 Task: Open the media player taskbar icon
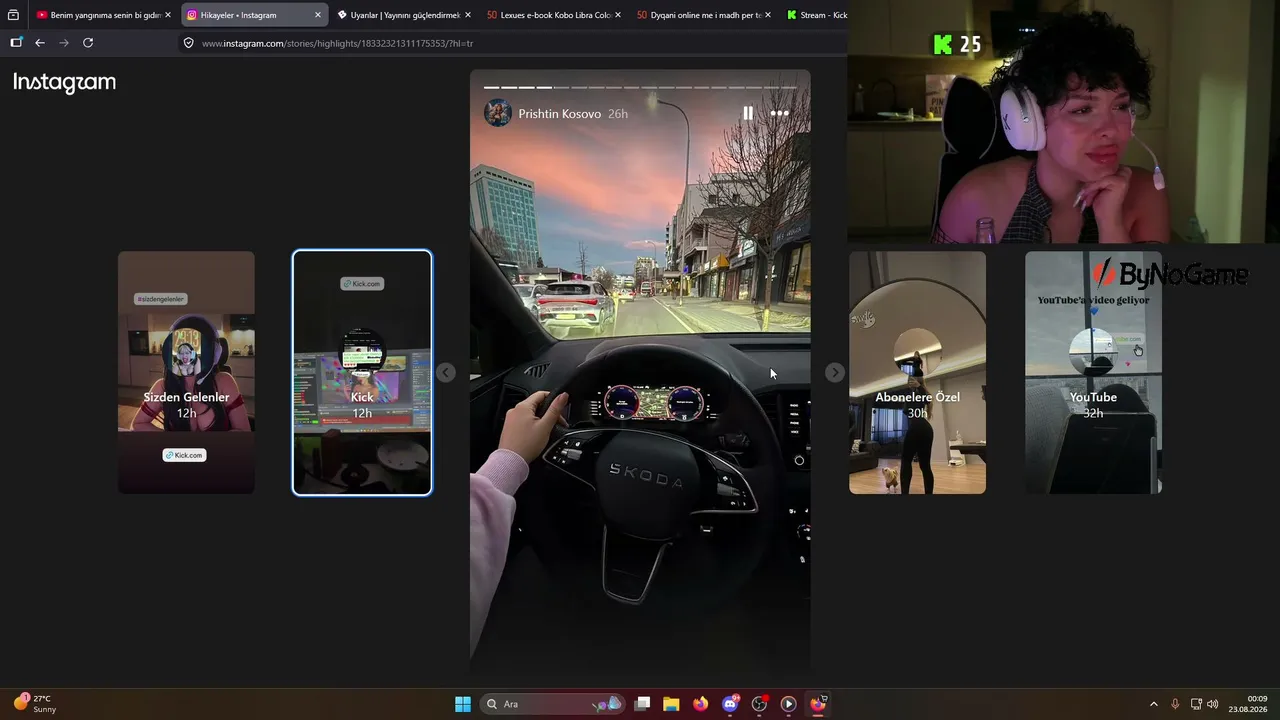[788, 704]
